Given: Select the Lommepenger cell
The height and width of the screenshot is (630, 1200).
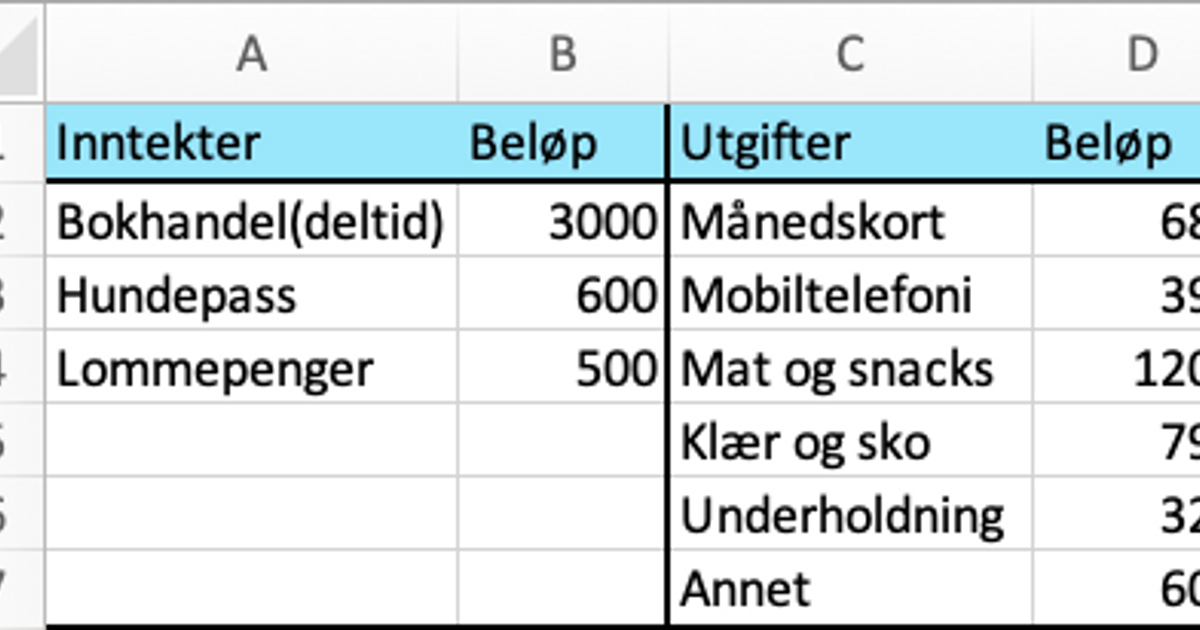Looking at the screenshot, I should [251, 369].
